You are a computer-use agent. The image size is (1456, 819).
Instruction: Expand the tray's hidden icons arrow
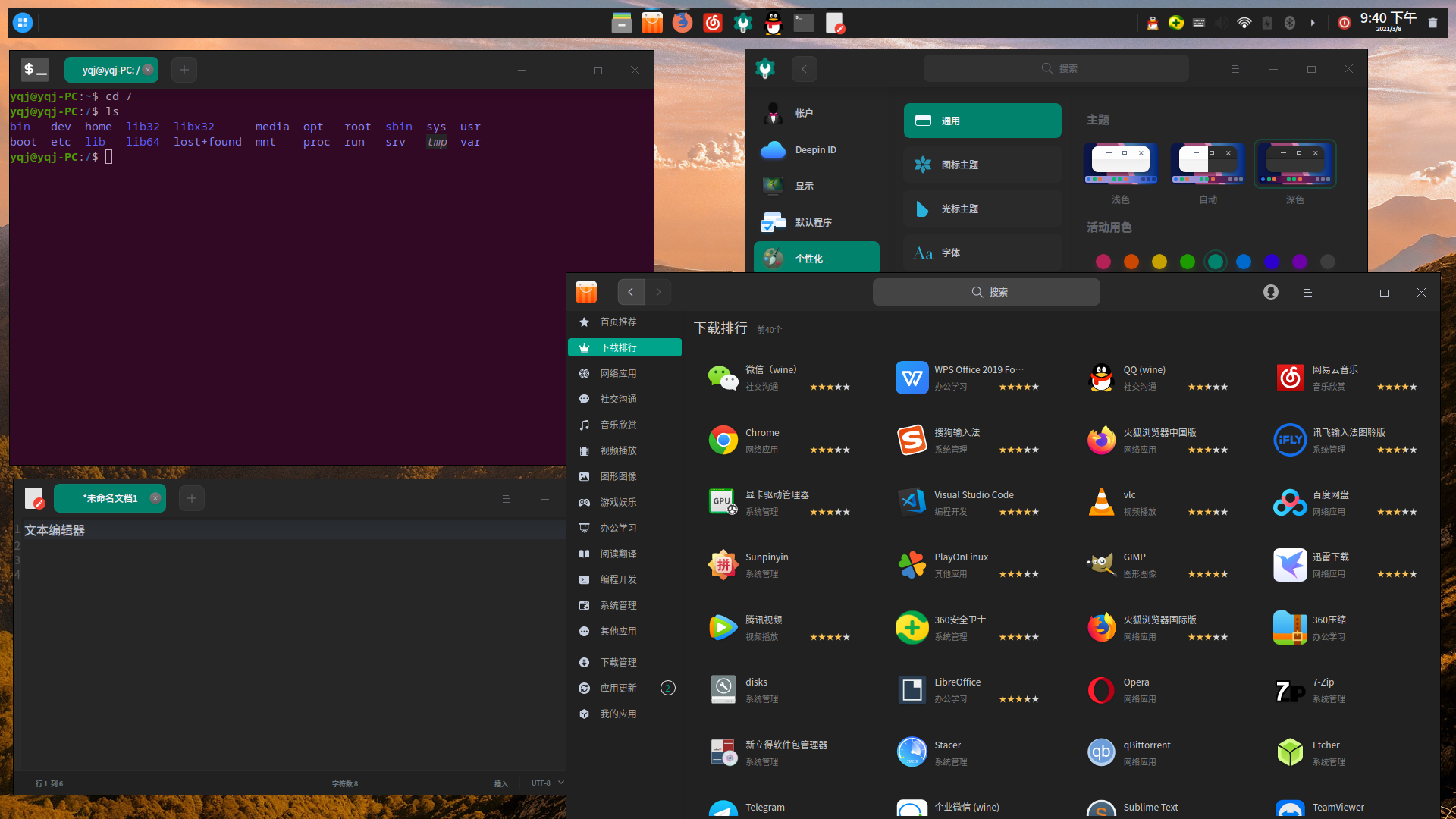coord(1313,23)
